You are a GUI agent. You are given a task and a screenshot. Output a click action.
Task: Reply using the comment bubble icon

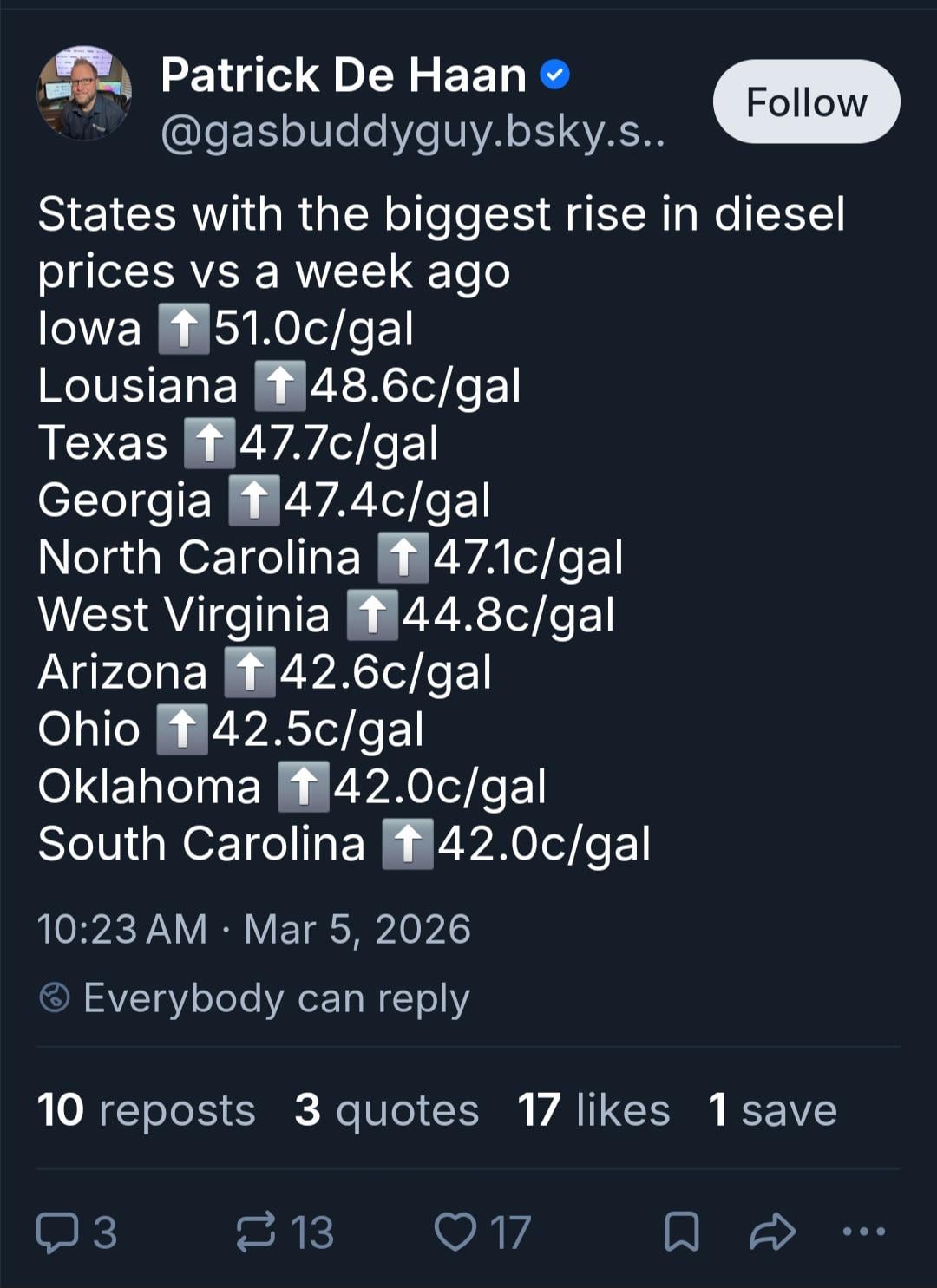57,1232
